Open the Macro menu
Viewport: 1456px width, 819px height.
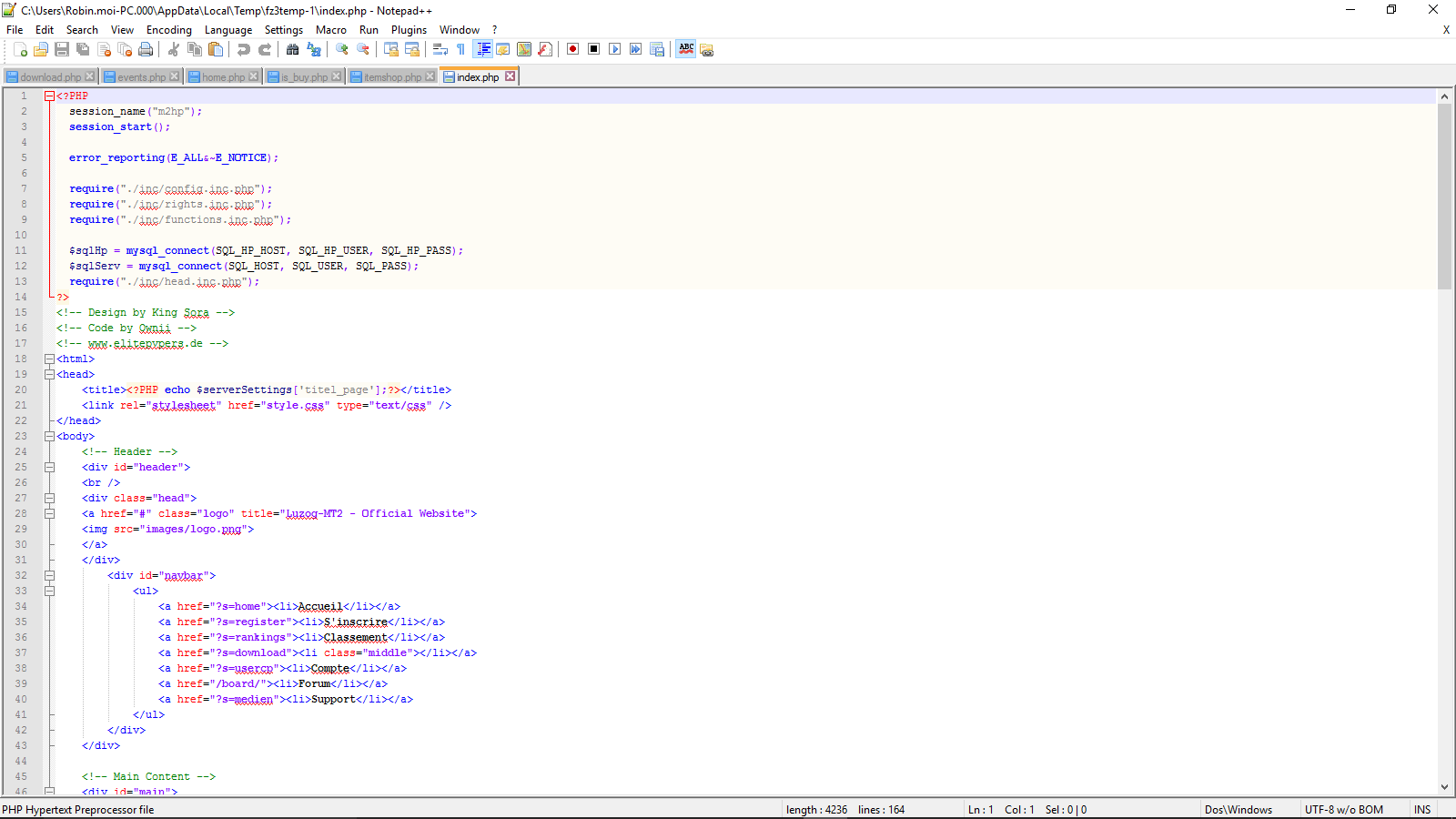(331, 30)
